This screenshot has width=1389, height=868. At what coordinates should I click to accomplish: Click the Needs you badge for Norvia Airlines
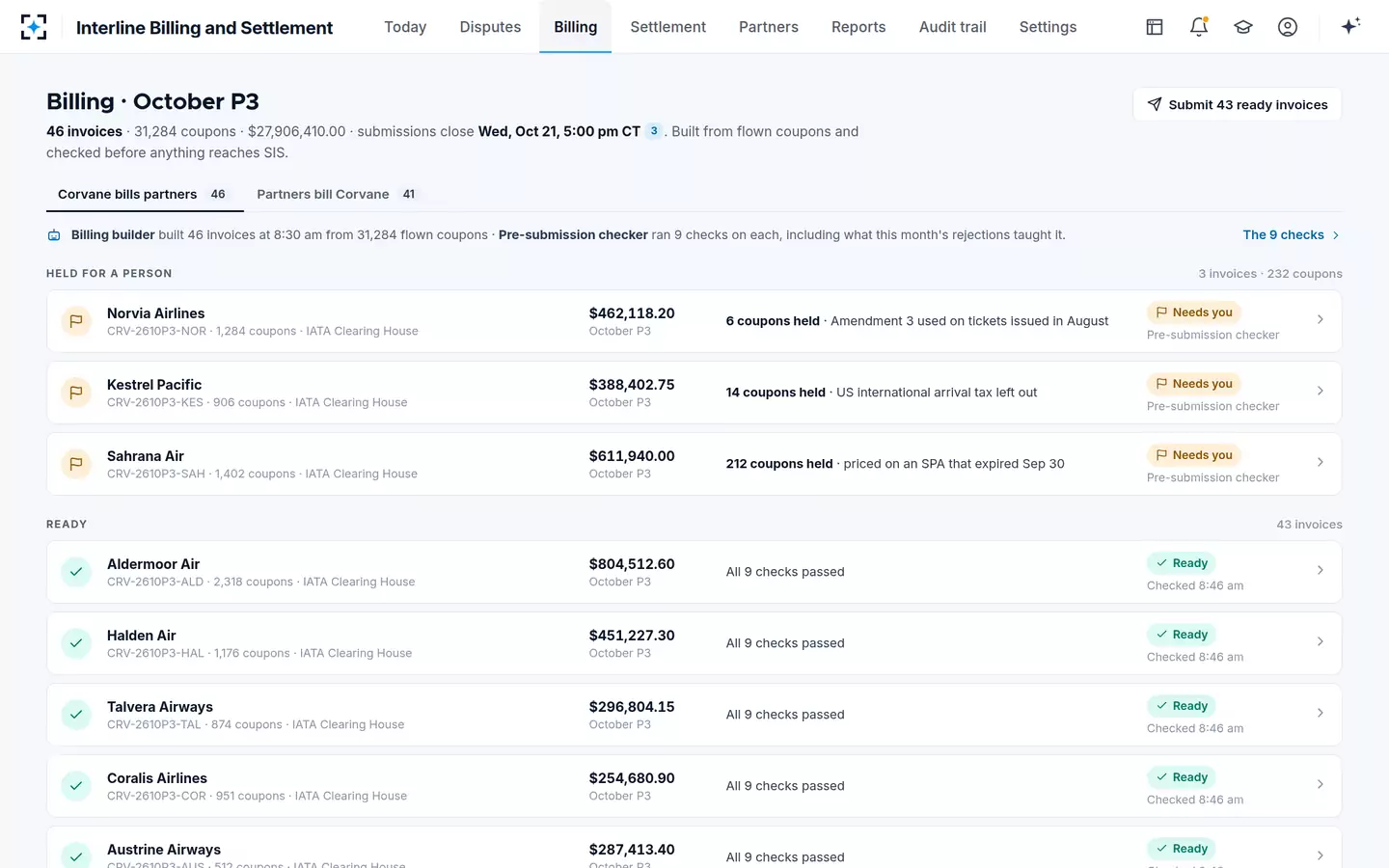[x=1194, y=312]
